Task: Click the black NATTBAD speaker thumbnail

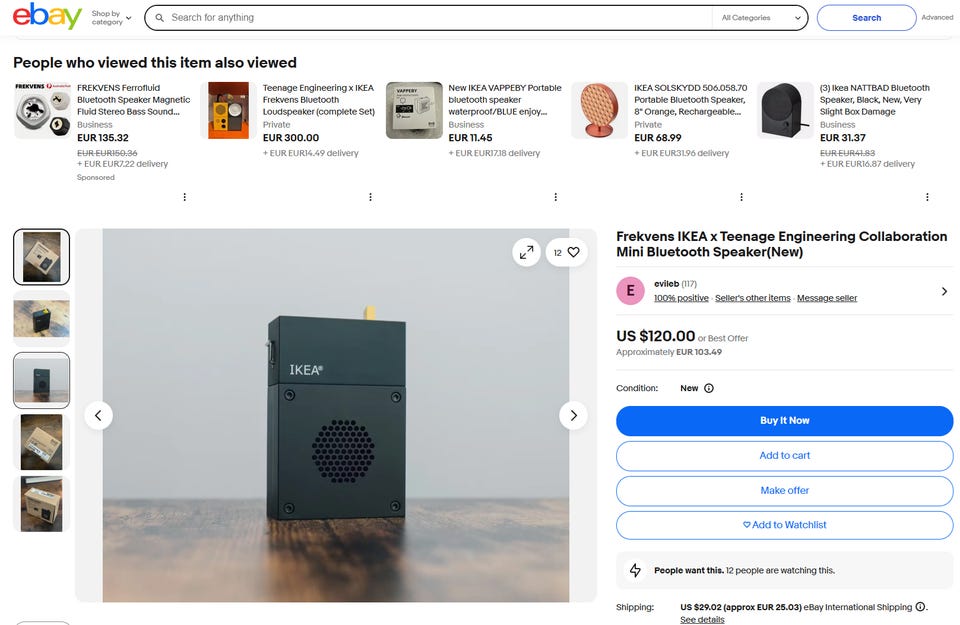Action: coord(786,110)
